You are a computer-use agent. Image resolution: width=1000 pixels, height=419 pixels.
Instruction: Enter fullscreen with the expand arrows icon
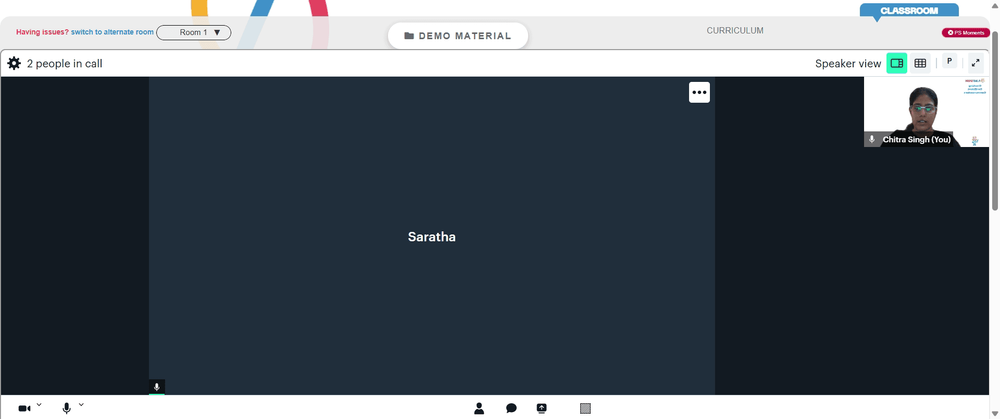click(975, 62)
